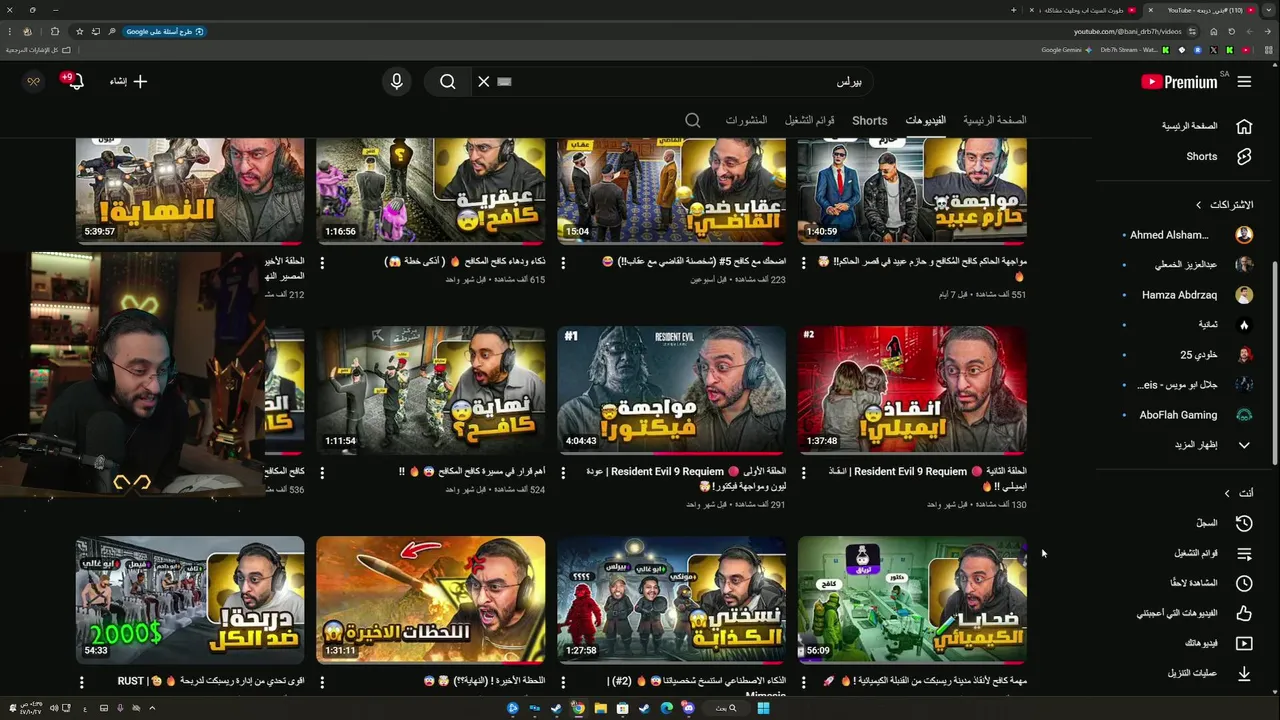
Task: Open Google Gemini bookmark
Action: (x=1066, y=50)
